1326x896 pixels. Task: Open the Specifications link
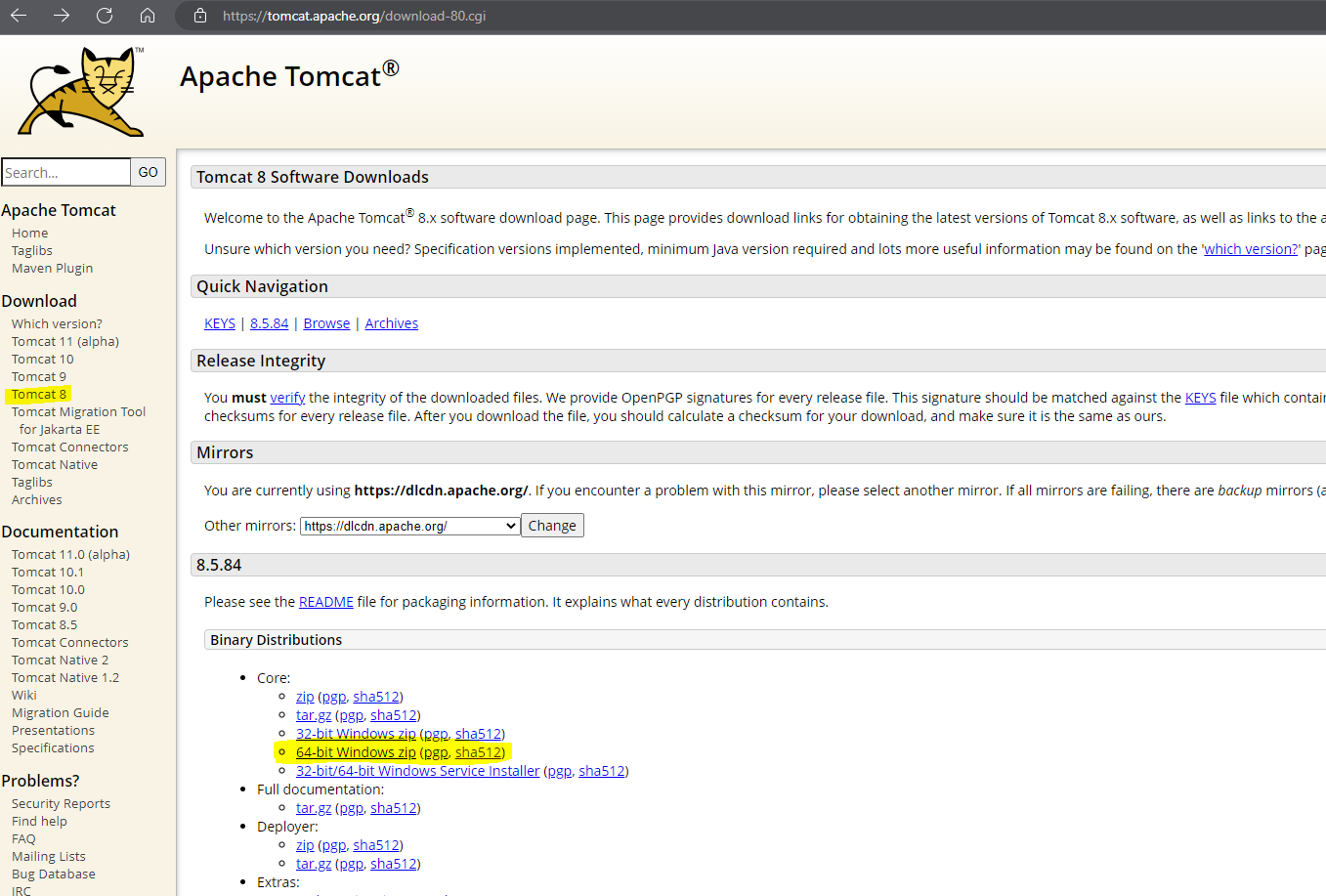(x=53, y=747)
